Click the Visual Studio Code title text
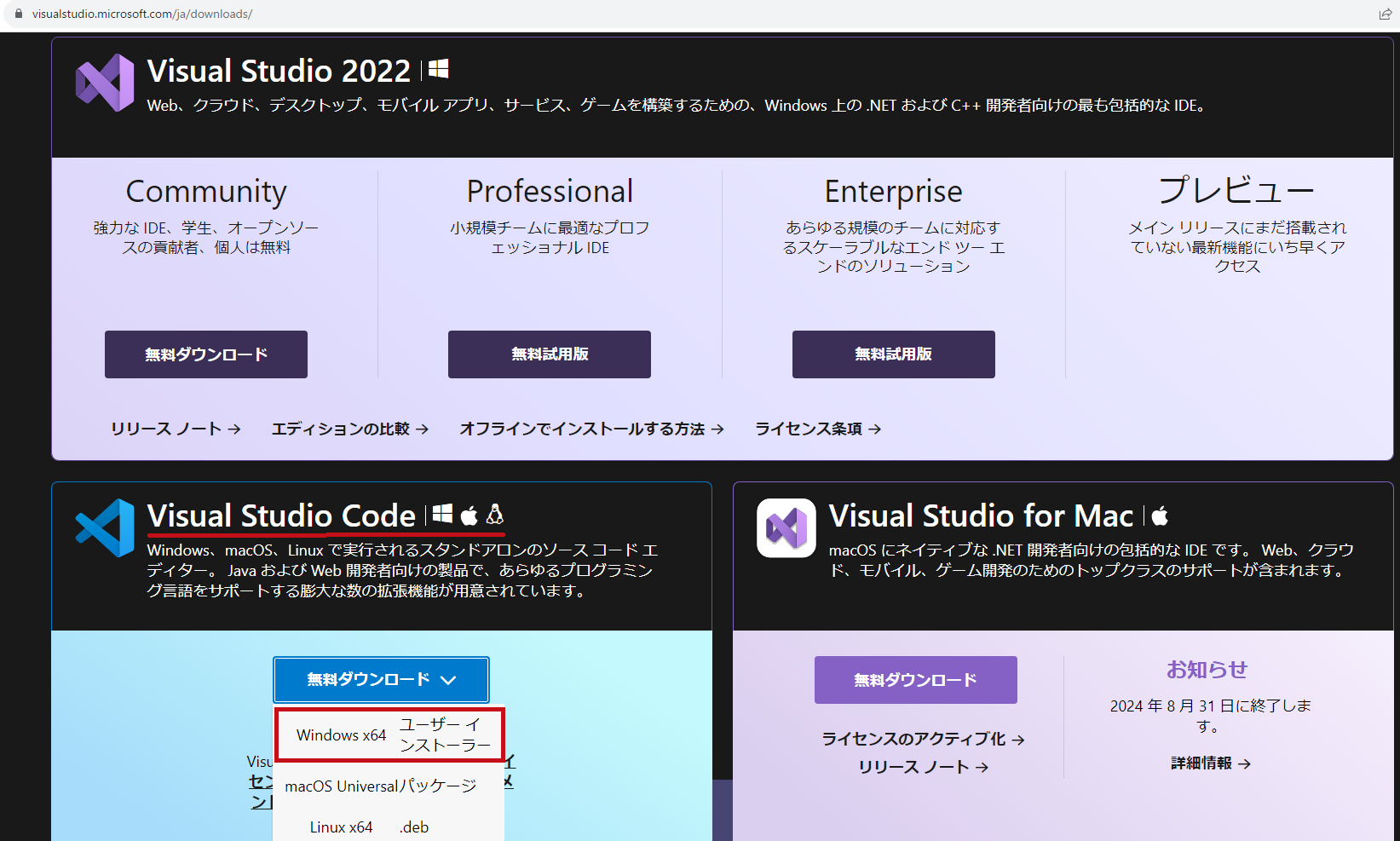Viewport: 1400px width, 841px height. click(281, 516)
